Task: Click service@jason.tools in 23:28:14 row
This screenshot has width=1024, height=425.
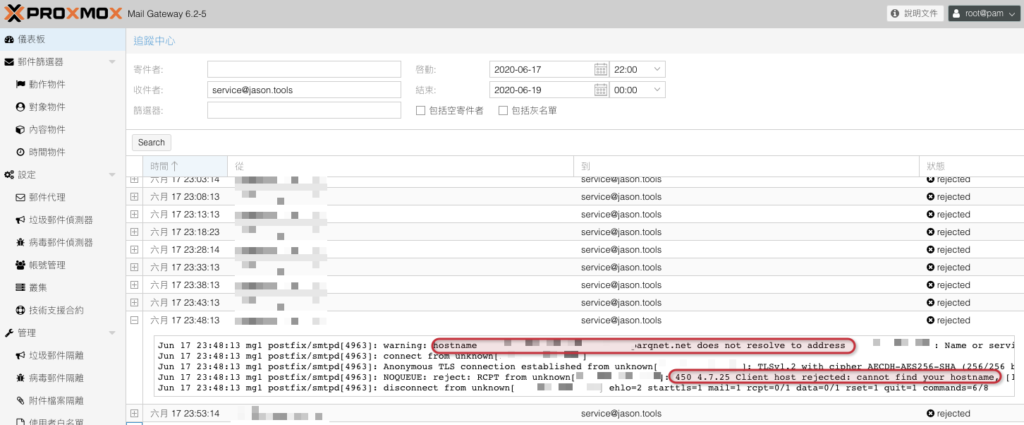Action: (x=621, y=249)
